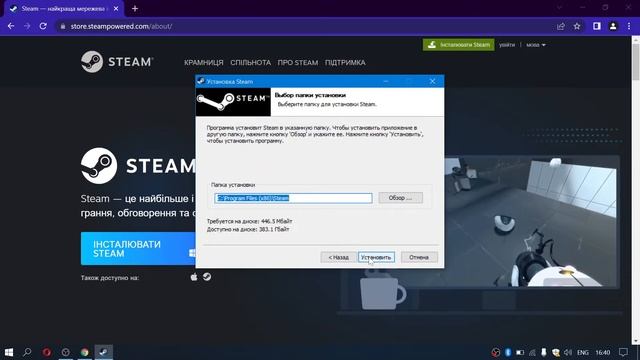The width and height of the screenshot is (640, 360).
Task: Open the Windows Start menu
Action: (x=9, y=352)
